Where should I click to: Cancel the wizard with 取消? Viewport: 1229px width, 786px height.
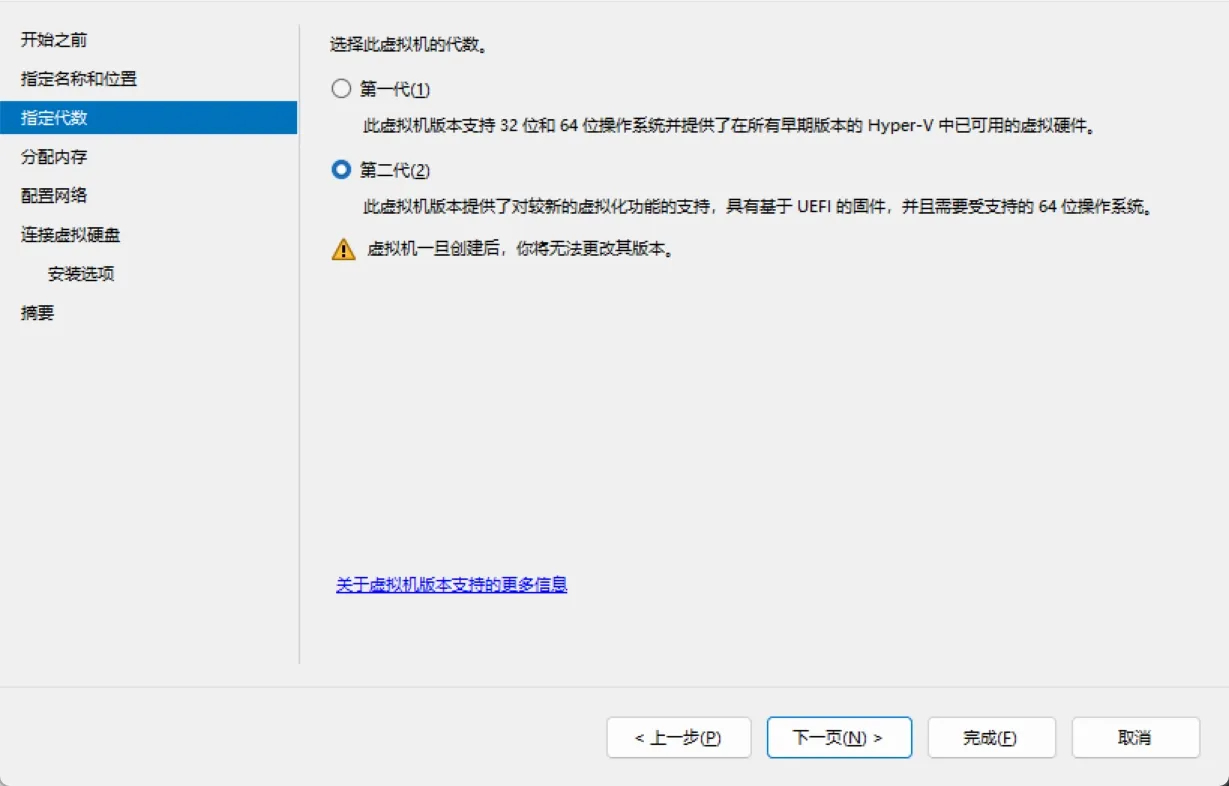[1135, 738]
